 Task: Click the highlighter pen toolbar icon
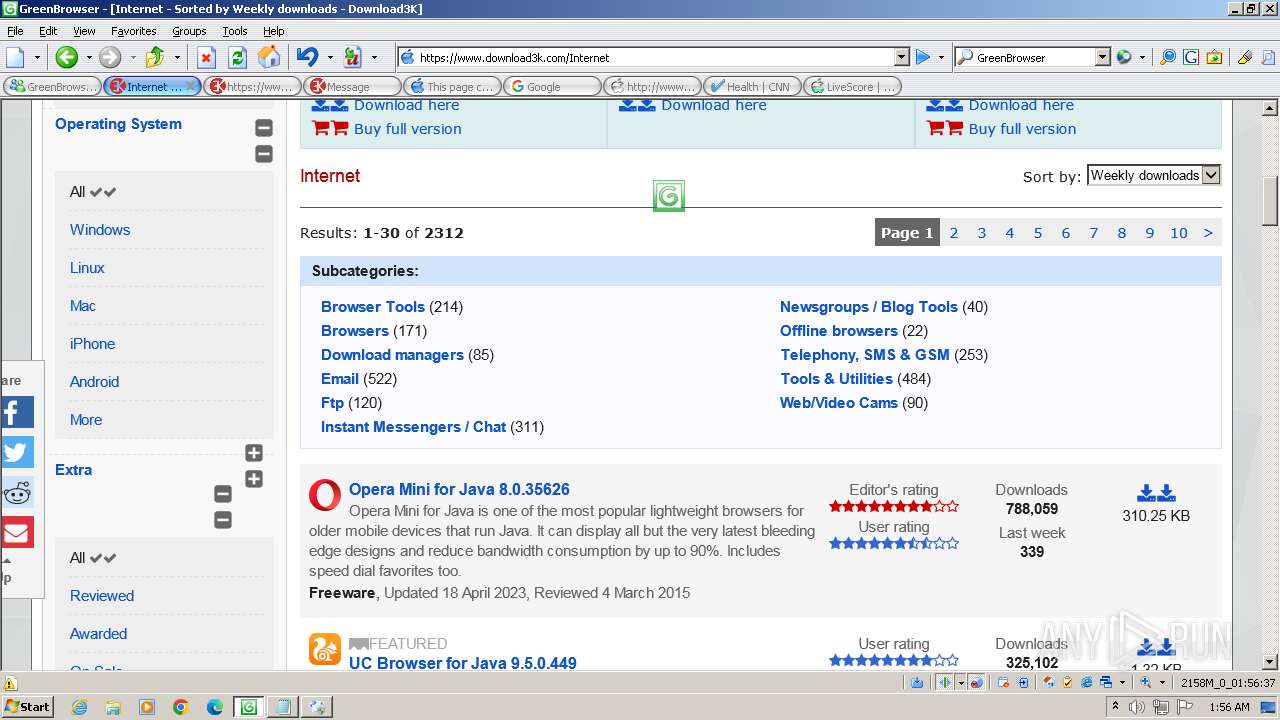(1245, 57)
